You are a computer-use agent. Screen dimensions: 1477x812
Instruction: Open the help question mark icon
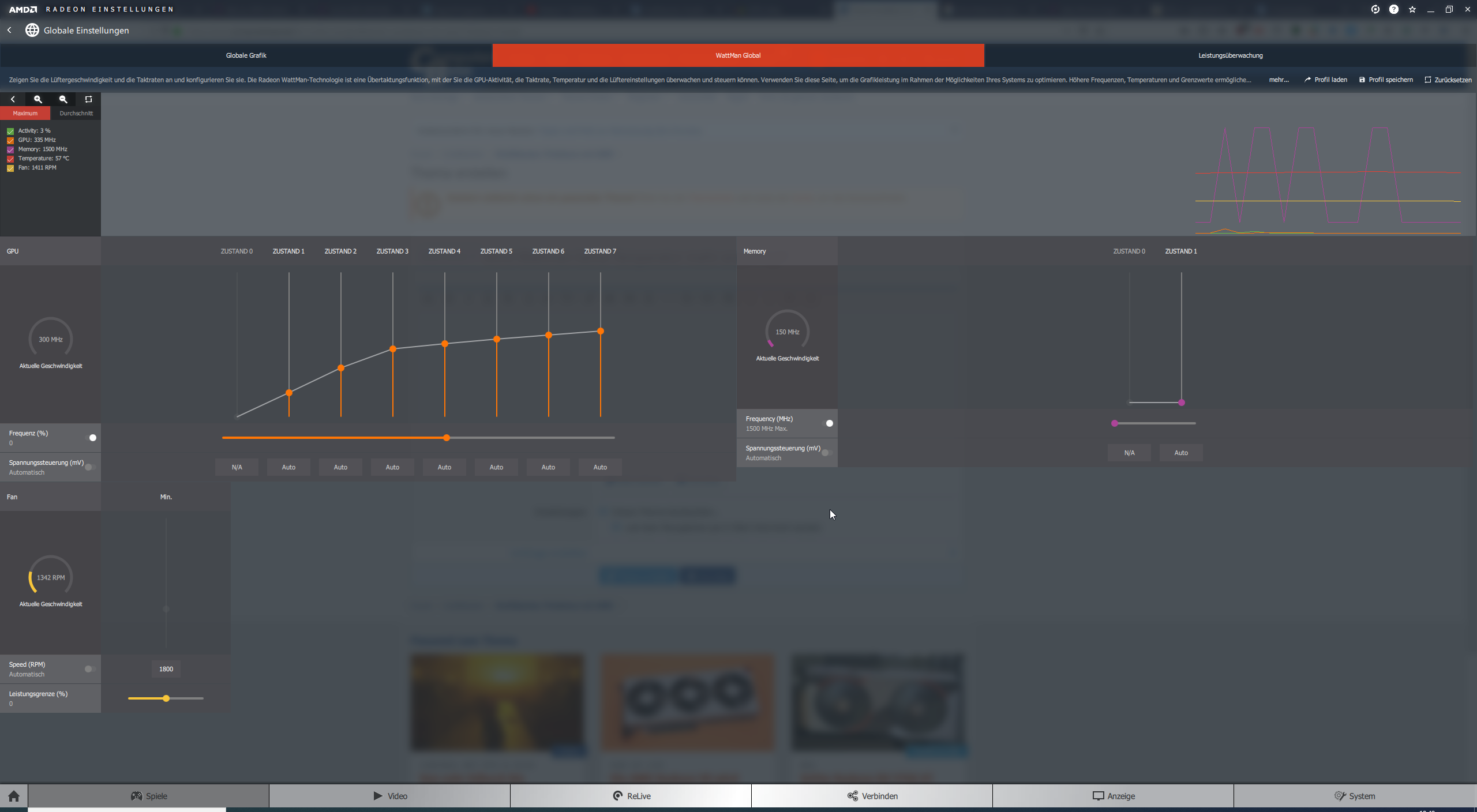[1393, 9]
